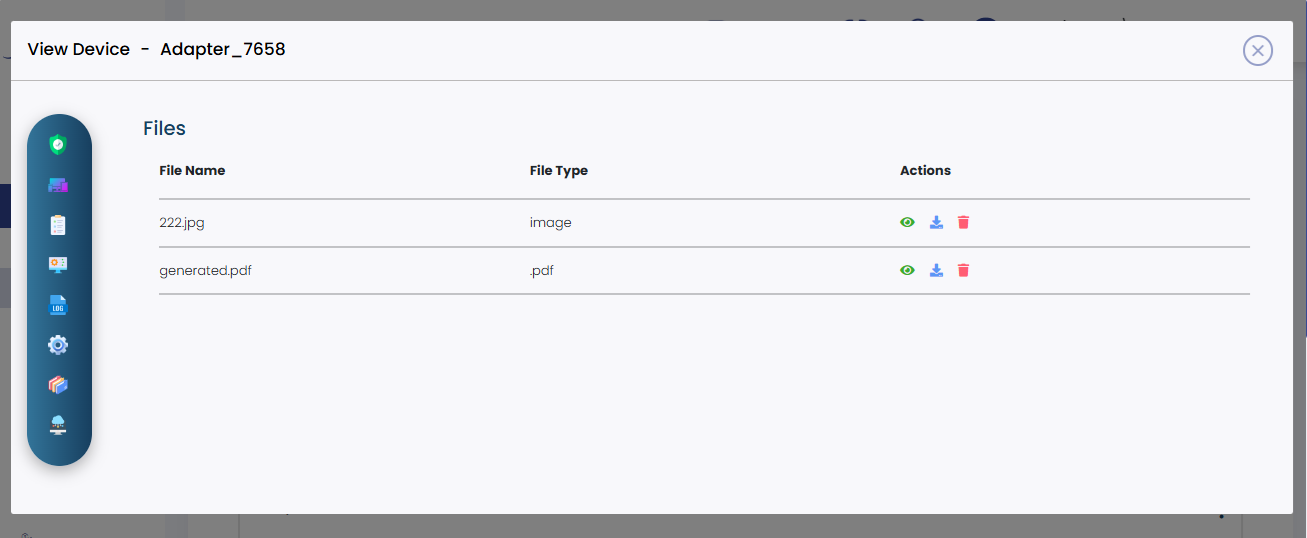Open the cloud monitor sidebar section
The image size is (1307, 538).
point(58,425)
